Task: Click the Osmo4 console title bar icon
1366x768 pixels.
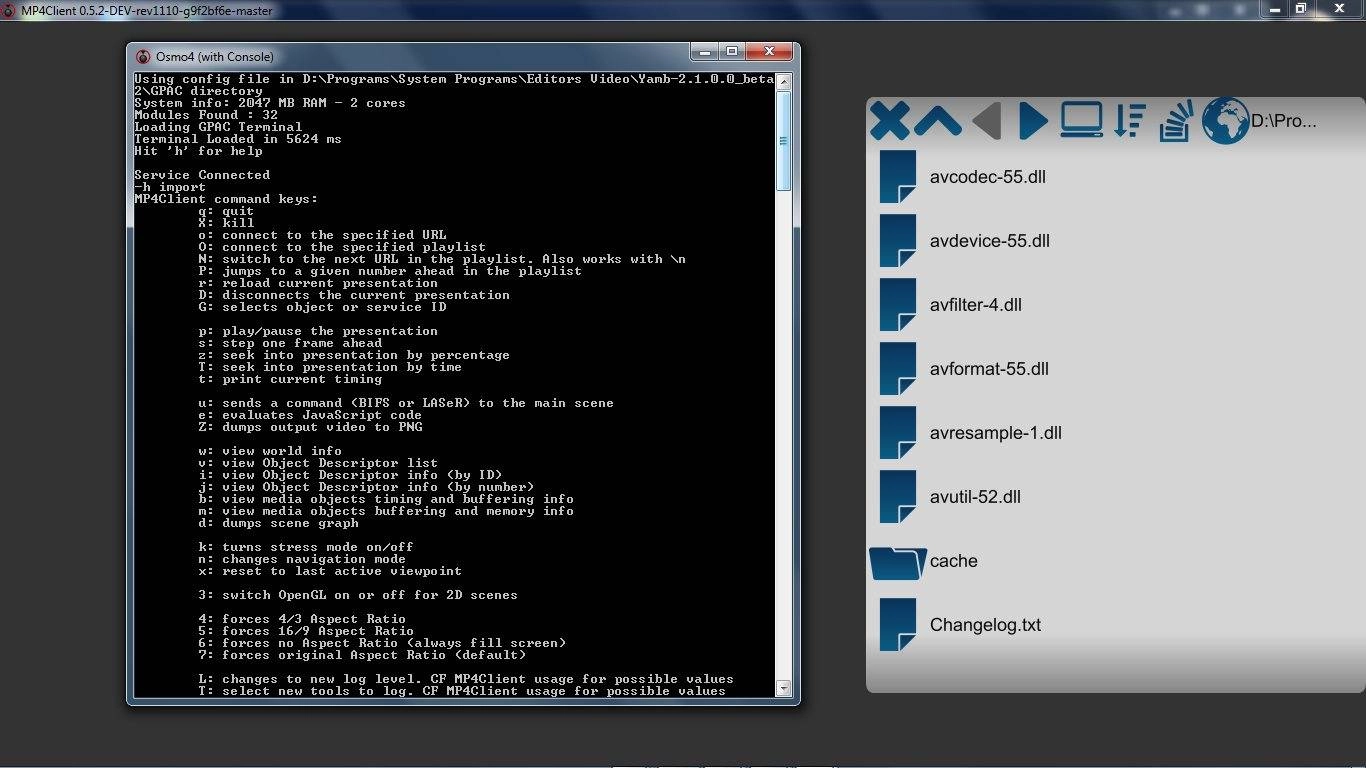Action: 143,56
